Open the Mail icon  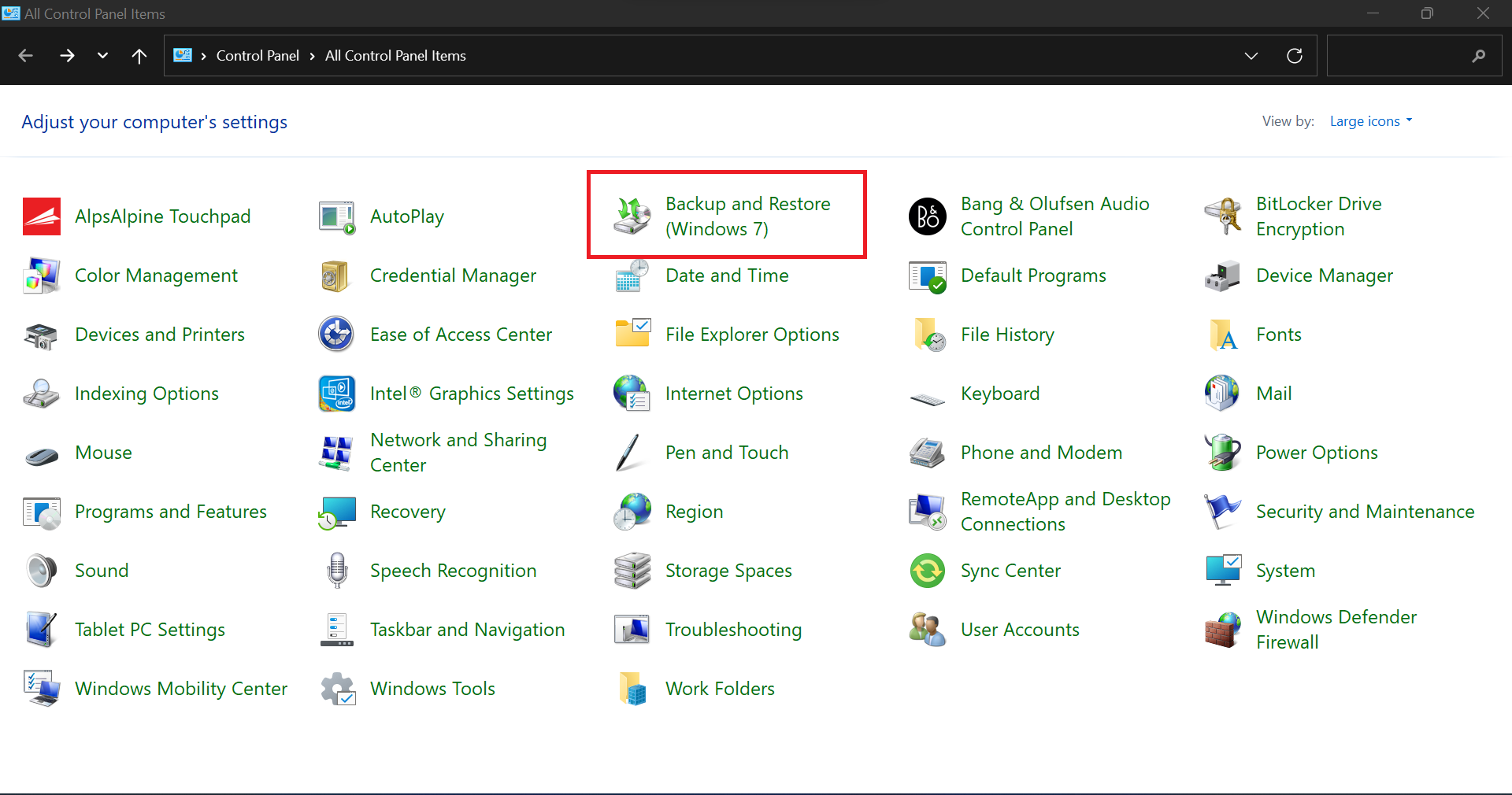1223,394
